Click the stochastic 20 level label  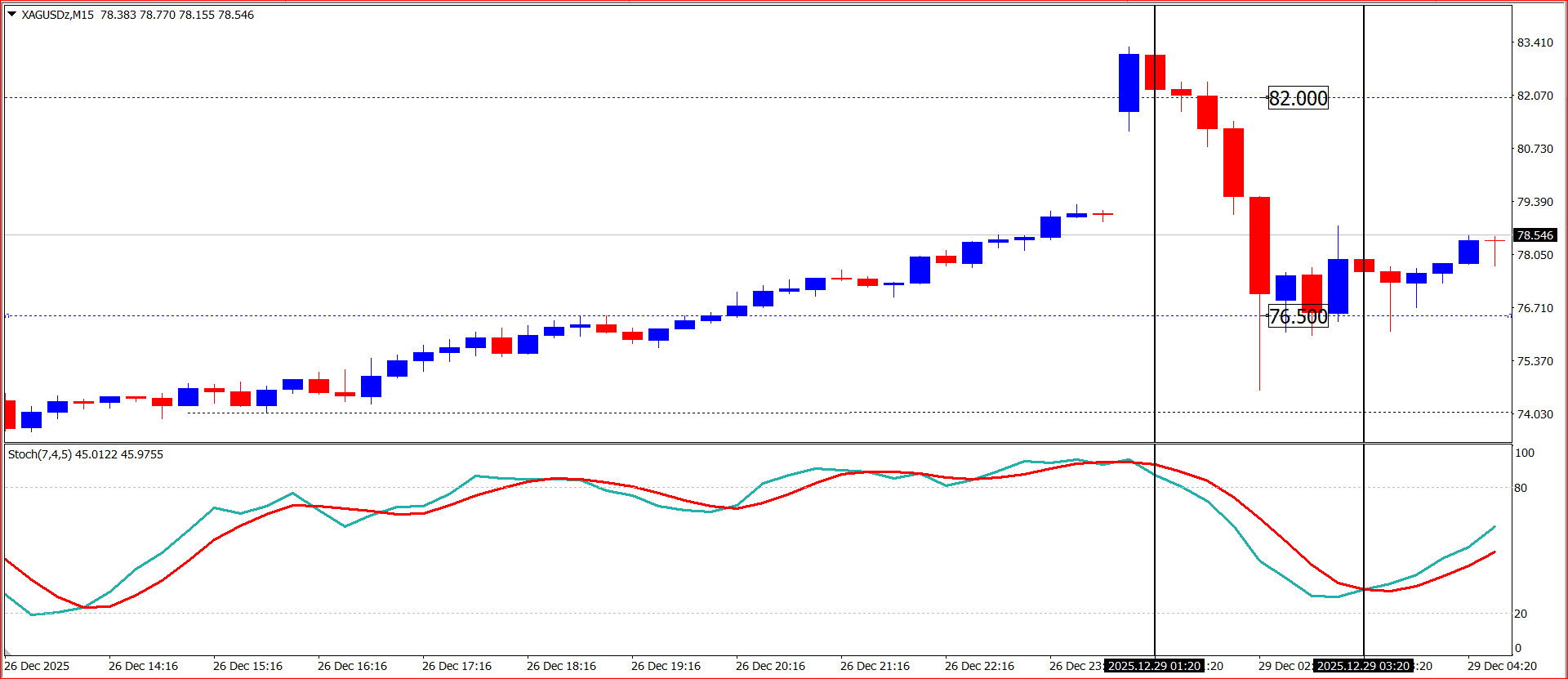click(x=1520, y=614)
